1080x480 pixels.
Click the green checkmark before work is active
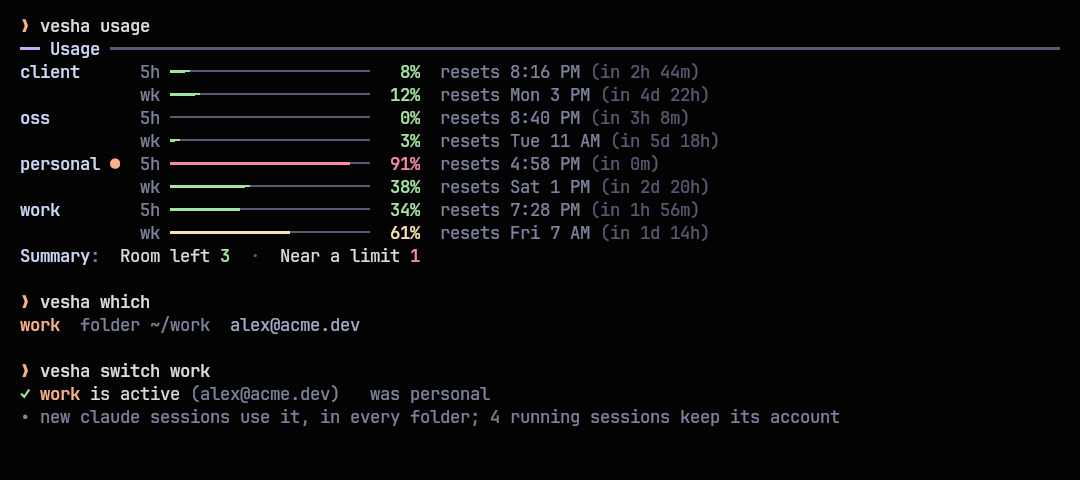pyautogui.click(x=25, y=395)
